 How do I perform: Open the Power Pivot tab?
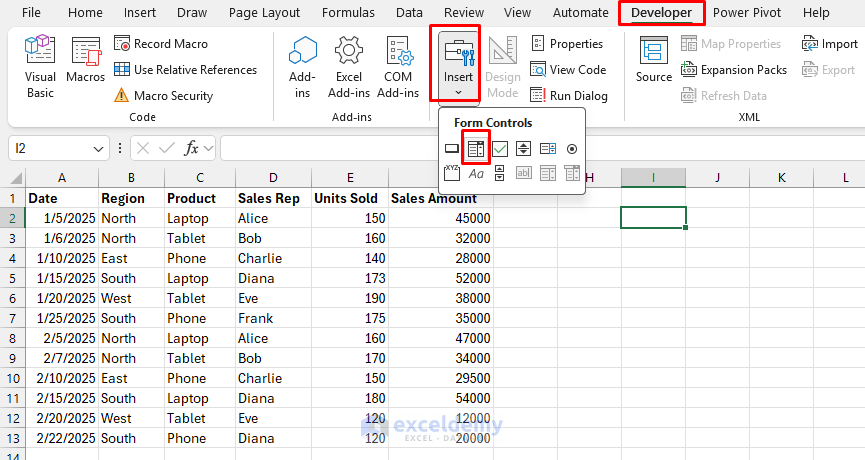pos(747,12)
